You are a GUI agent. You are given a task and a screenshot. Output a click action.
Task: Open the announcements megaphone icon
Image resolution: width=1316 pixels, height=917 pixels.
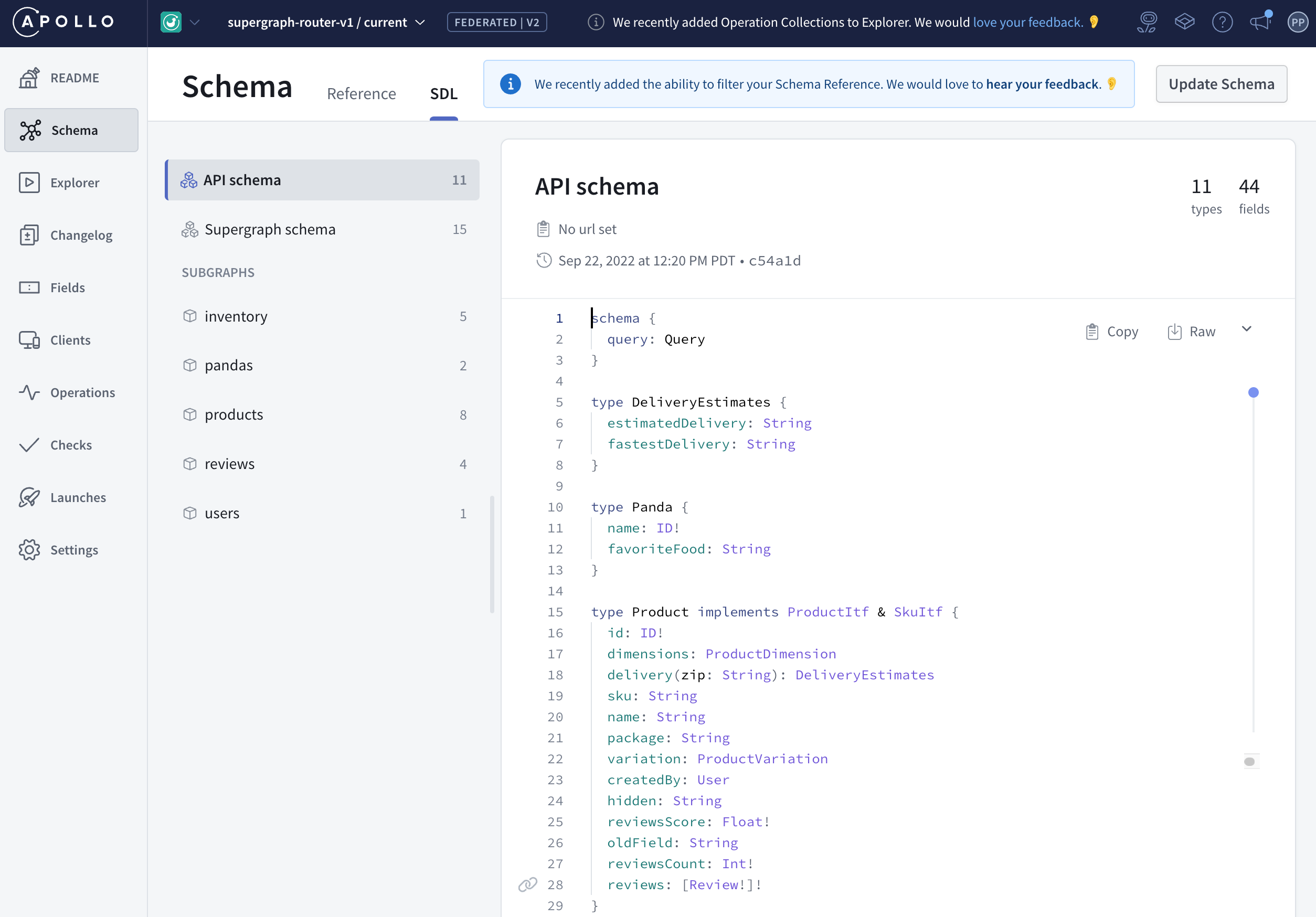[1260, 23]
